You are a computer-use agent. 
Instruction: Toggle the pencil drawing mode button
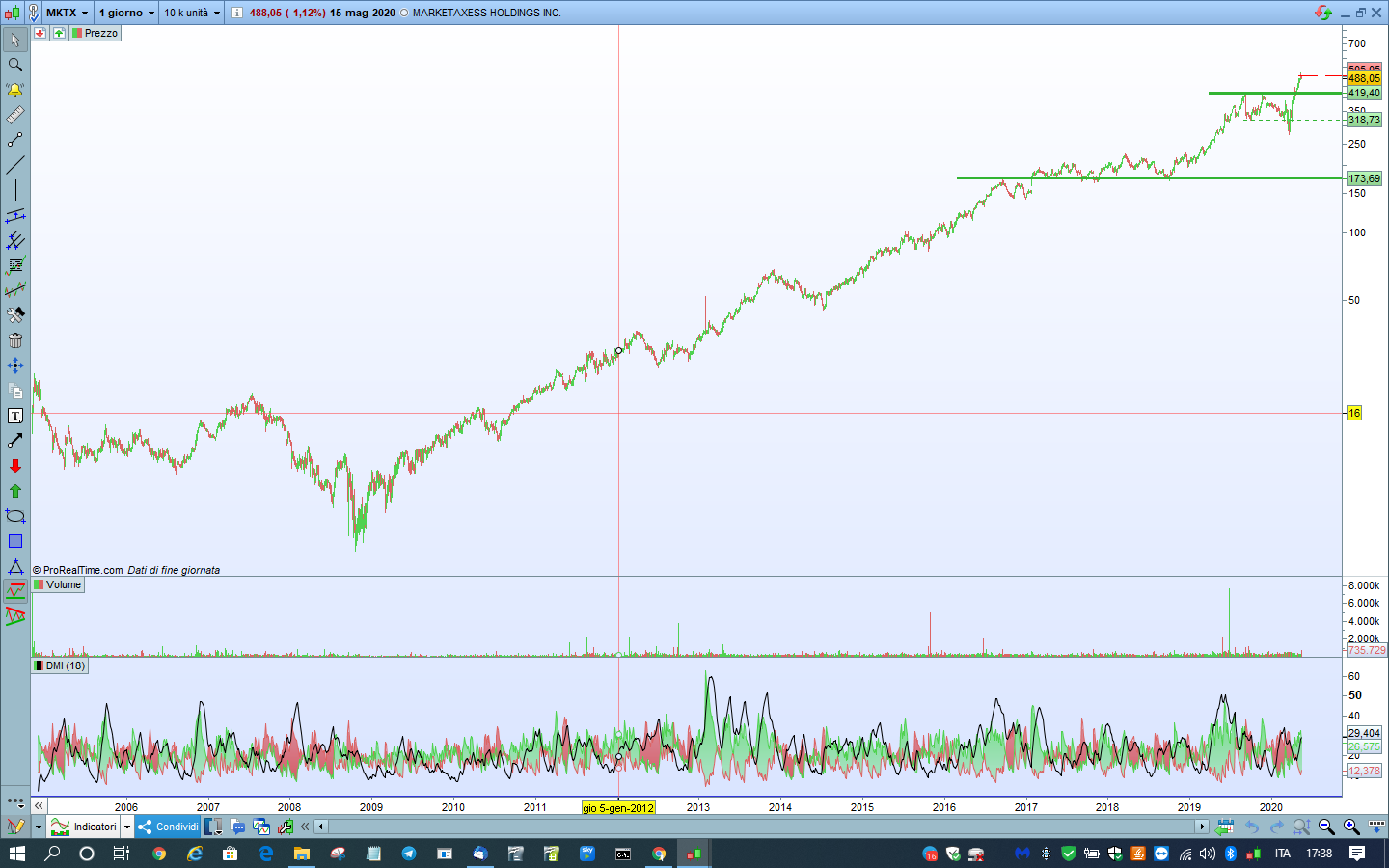click(x=15, y=827)
